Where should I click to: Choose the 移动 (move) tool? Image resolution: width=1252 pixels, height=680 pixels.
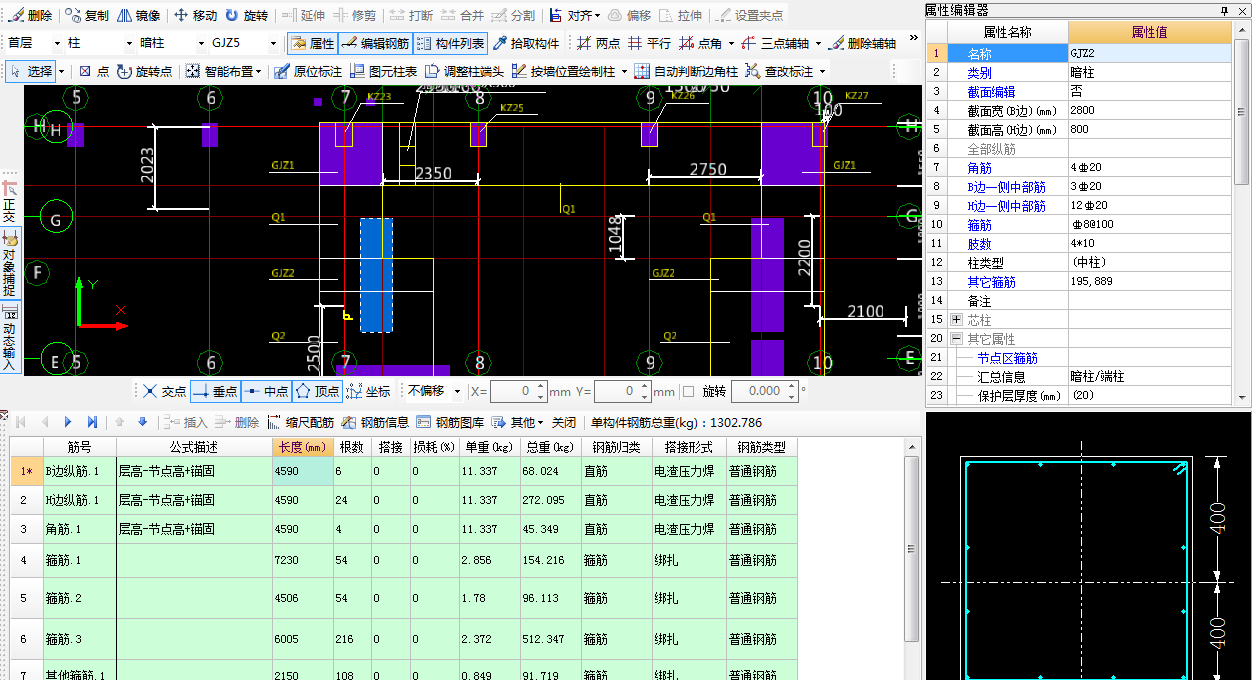click(195, 15)
